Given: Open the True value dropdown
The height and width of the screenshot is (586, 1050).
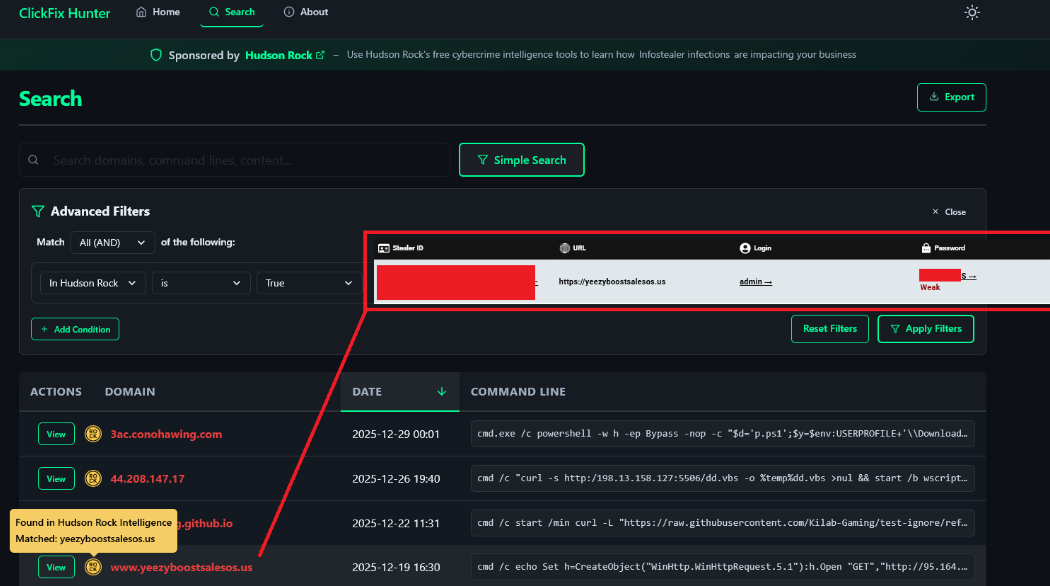Looking at the screenshot, I should point(308,283).
